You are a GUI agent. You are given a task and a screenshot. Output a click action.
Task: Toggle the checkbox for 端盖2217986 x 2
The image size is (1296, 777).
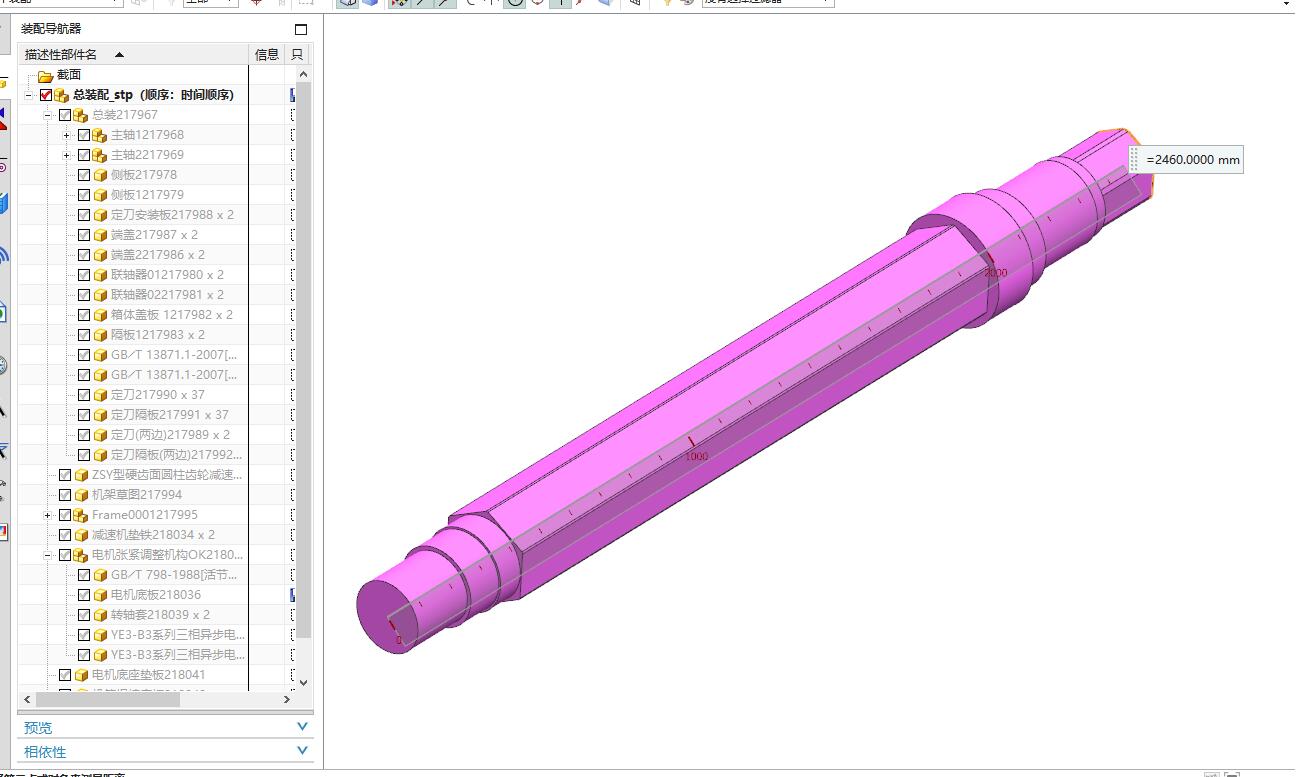(84, 255)
